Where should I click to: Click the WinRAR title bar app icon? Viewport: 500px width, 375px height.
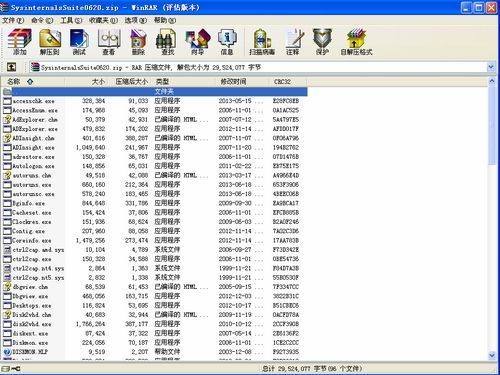[5, 7]
